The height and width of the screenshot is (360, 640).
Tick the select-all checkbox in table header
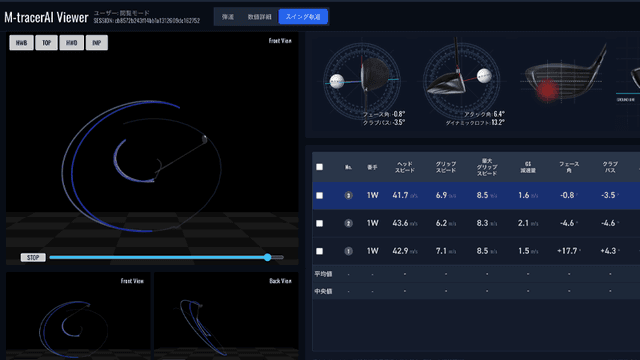pos(320,167)
